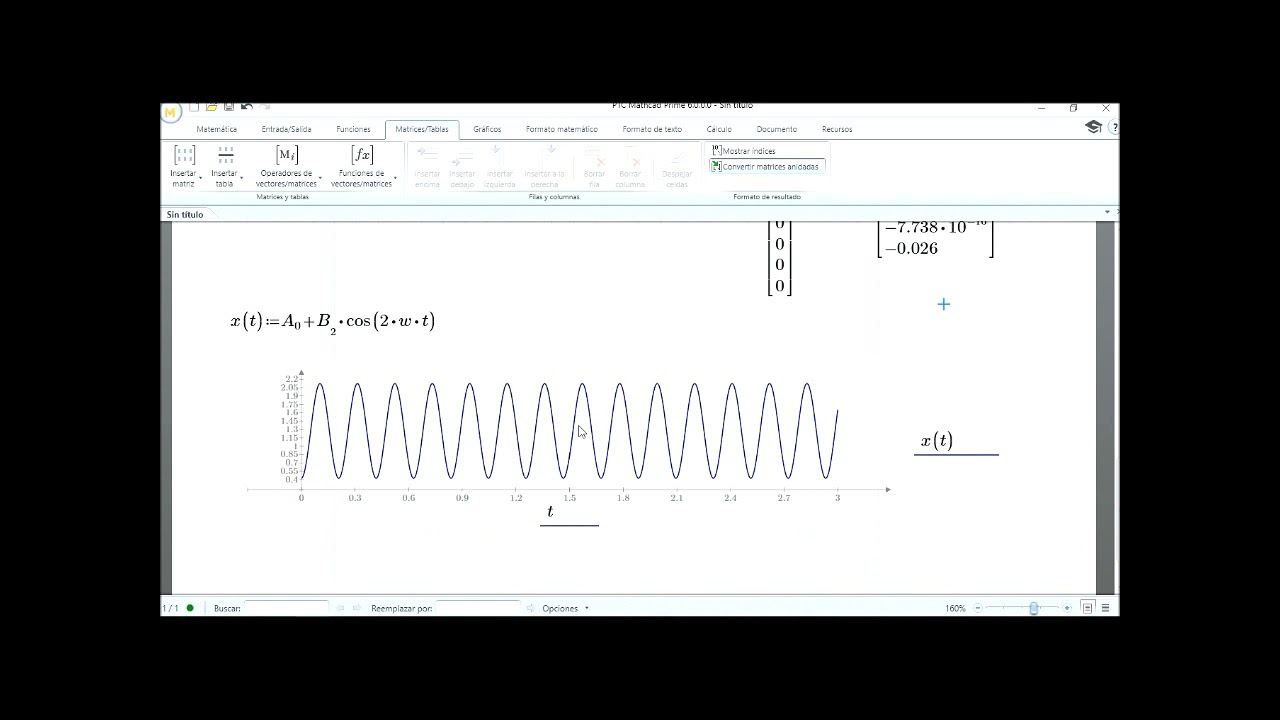The image size is (1280, 720).
Task: Toggle Convertir matrices anidadas option
Action: point(765,166)
